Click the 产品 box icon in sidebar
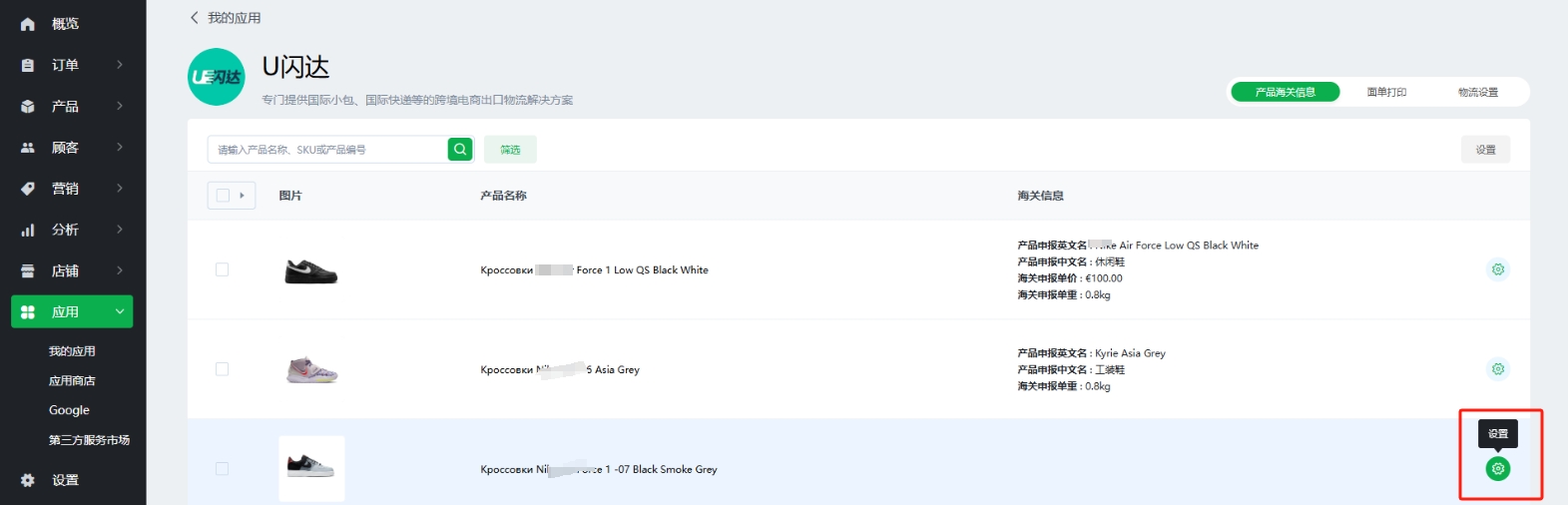 tap(28, 106)
